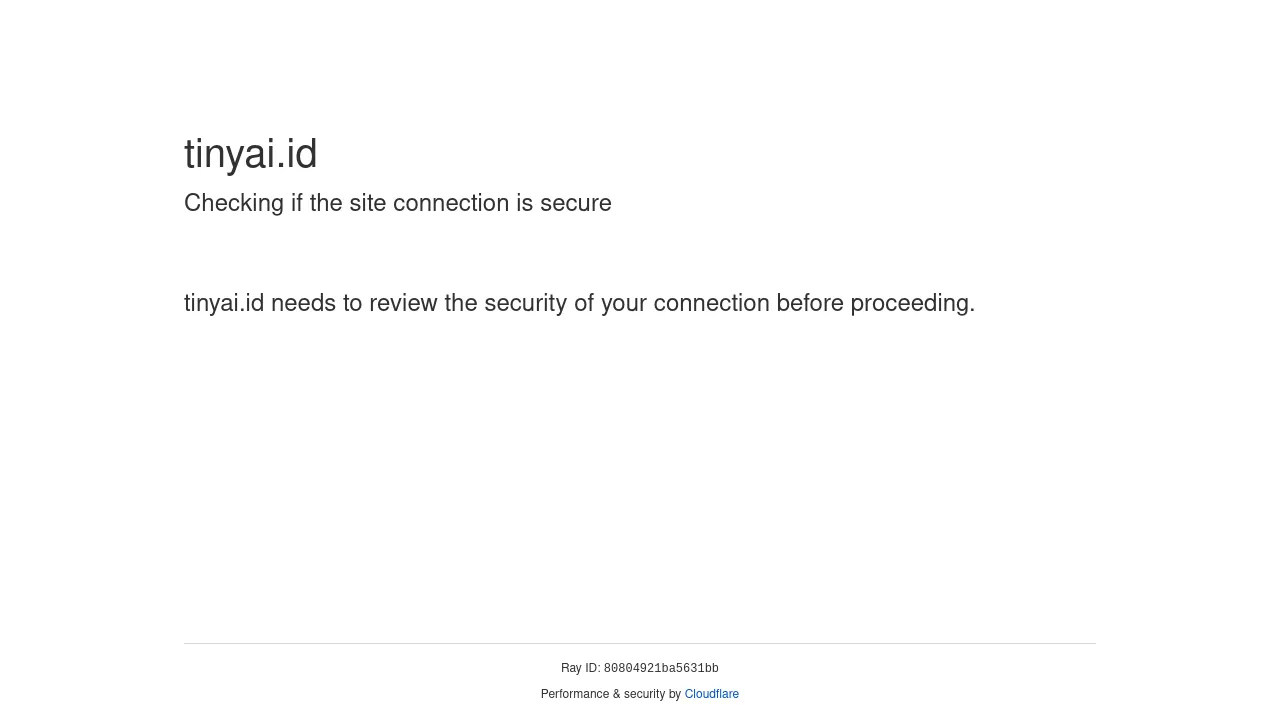This screenshot has height=720, width=1280.
Task: Select the 'Checking if the site connection is secure' subheading
Action: (397, 203)
